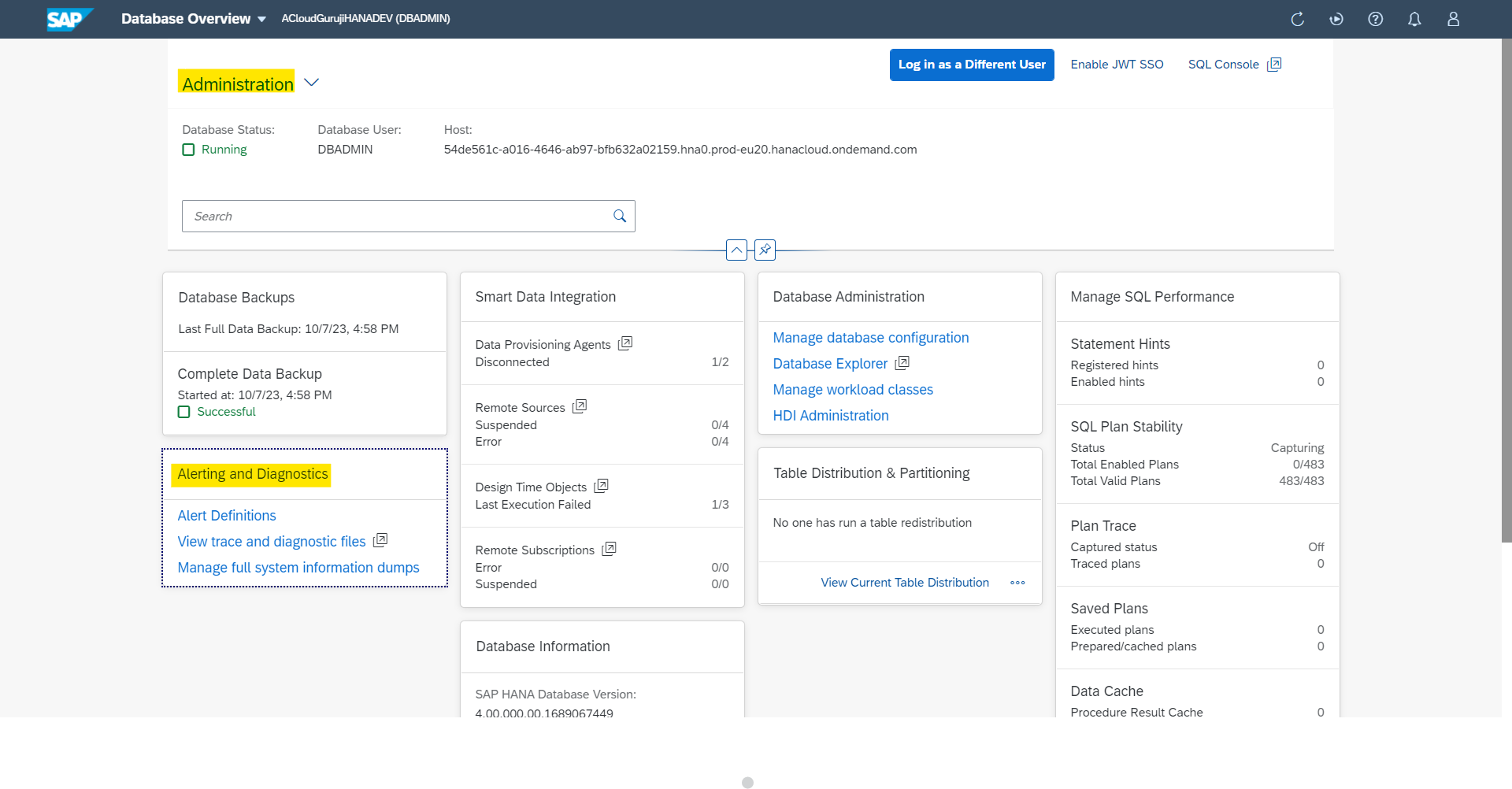
Task: Open Manage database configuration link
Action: [870, 338]
